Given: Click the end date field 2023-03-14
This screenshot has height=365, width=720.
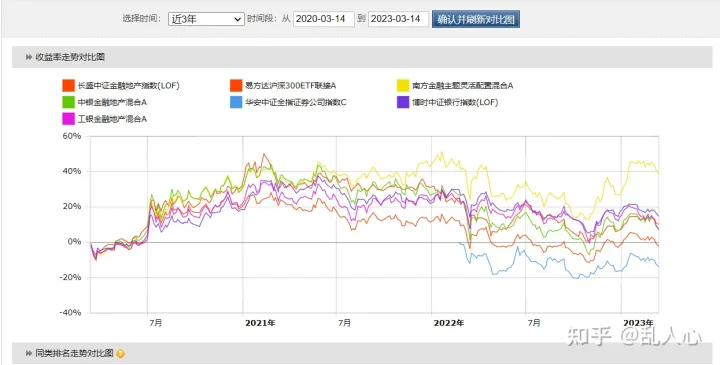Looking at the screenshot, I should tap(399, 19).
